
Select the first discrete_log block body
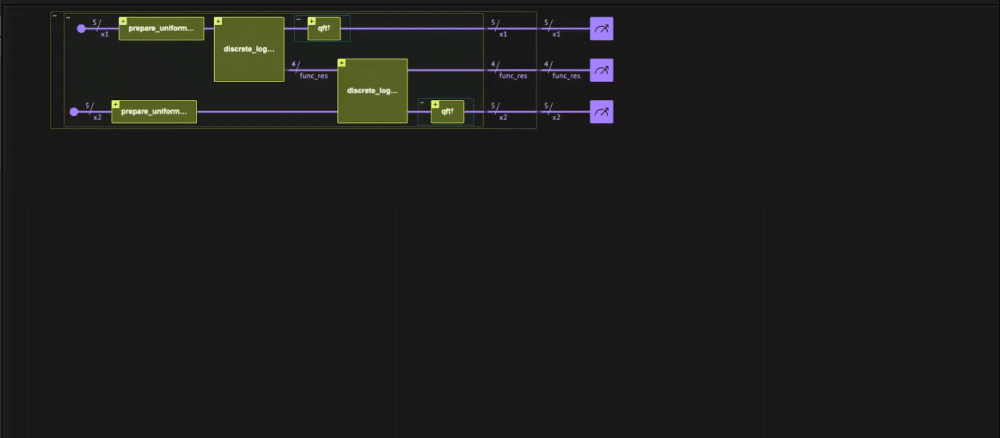pos(249,52)
